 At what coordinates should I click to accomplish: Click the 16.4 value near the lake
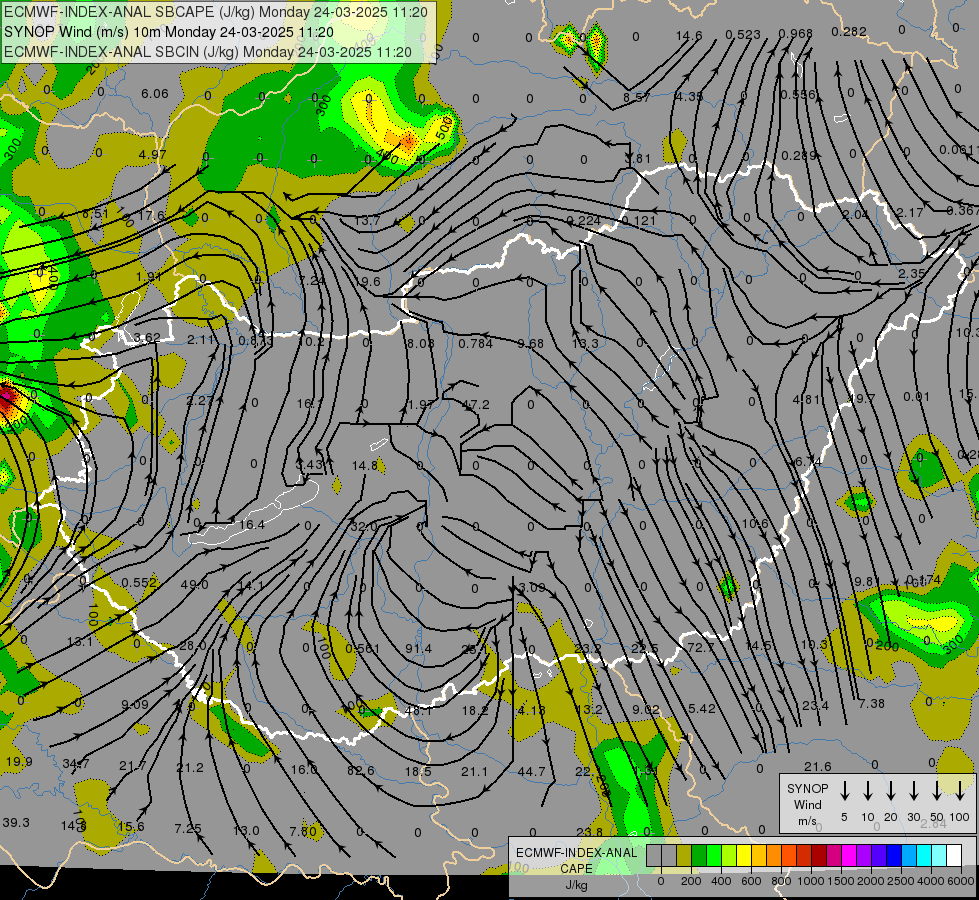click(x=252, y=525)
